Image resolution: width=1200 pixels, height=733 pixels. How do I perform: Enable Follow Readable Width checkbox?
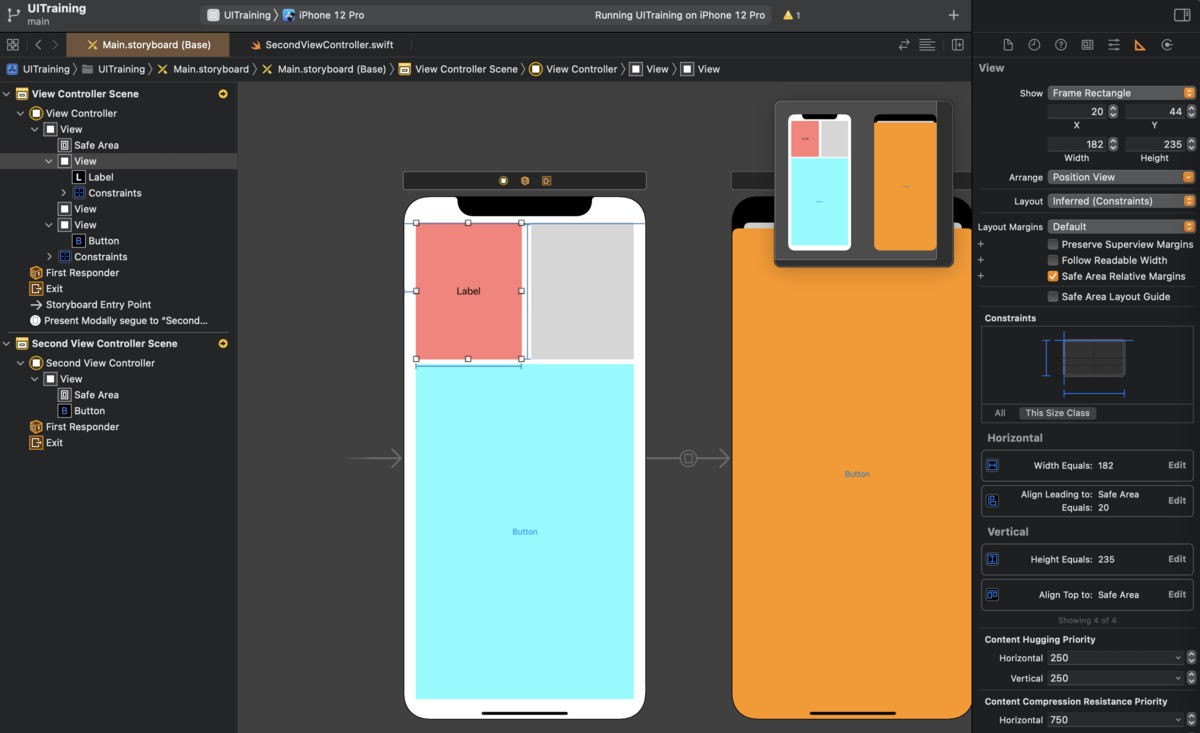click(x=1053, y=260)
